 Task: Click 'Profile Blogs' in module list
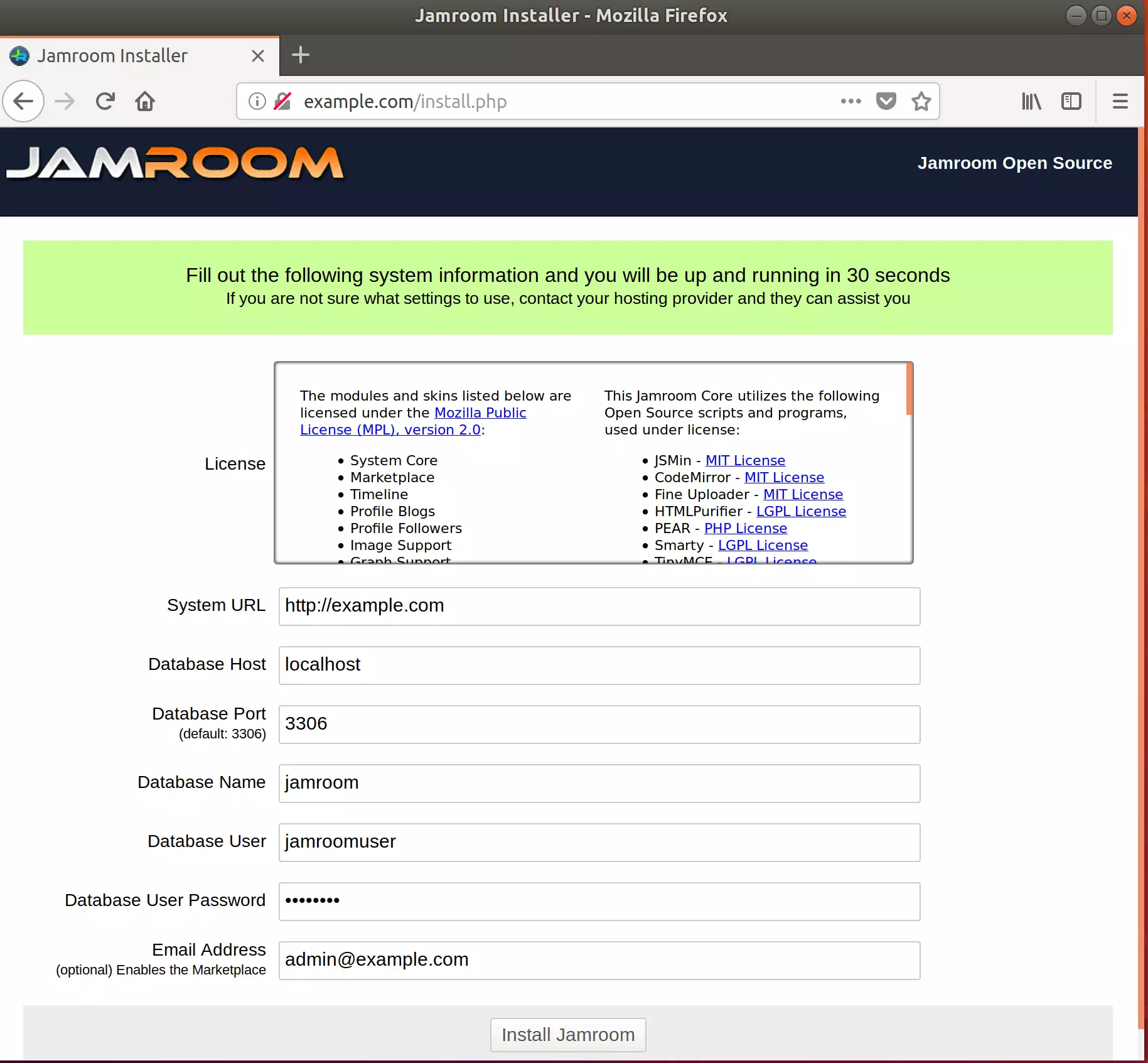[392, 511]
